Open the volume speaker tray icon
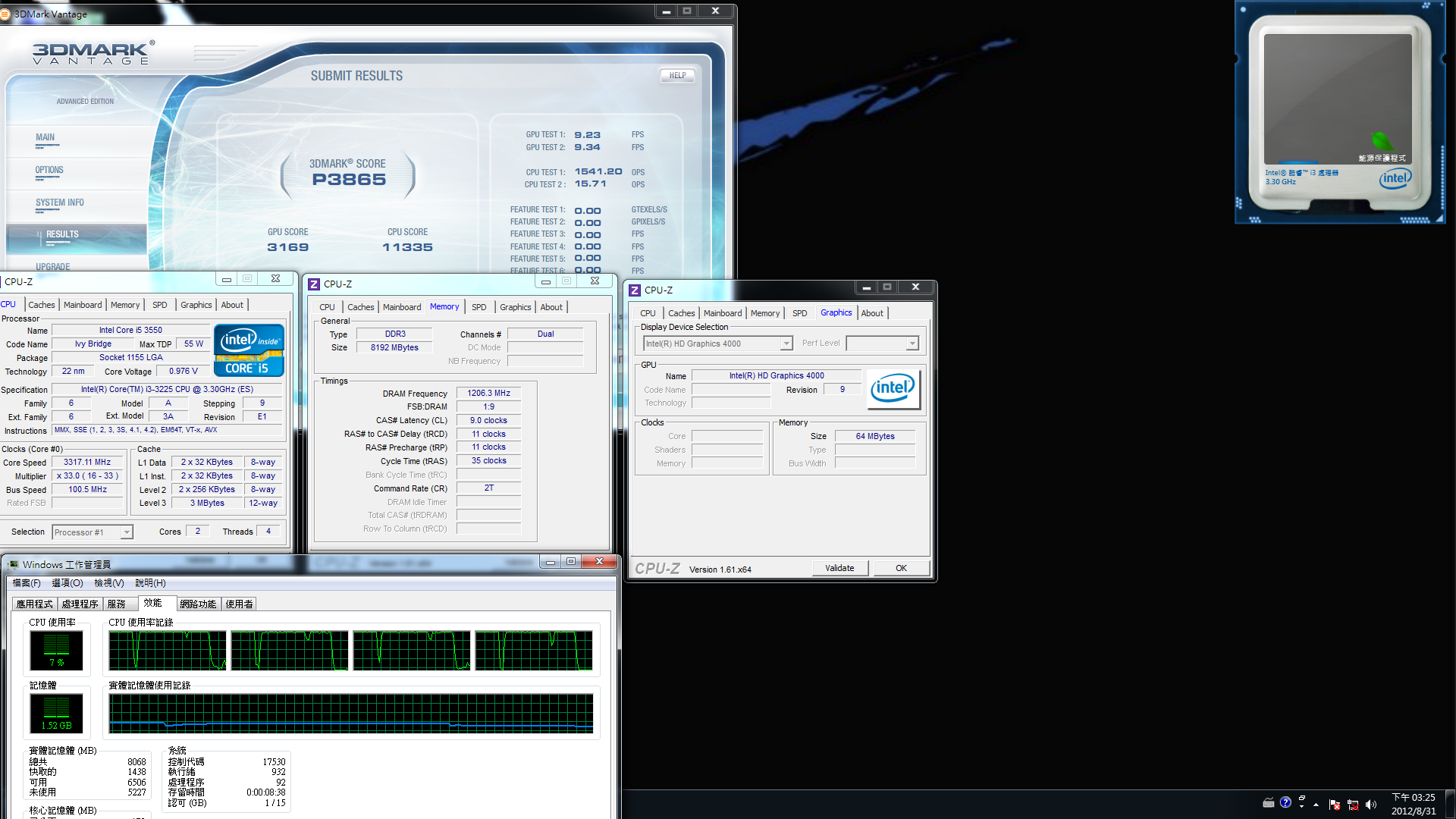 1371,805
